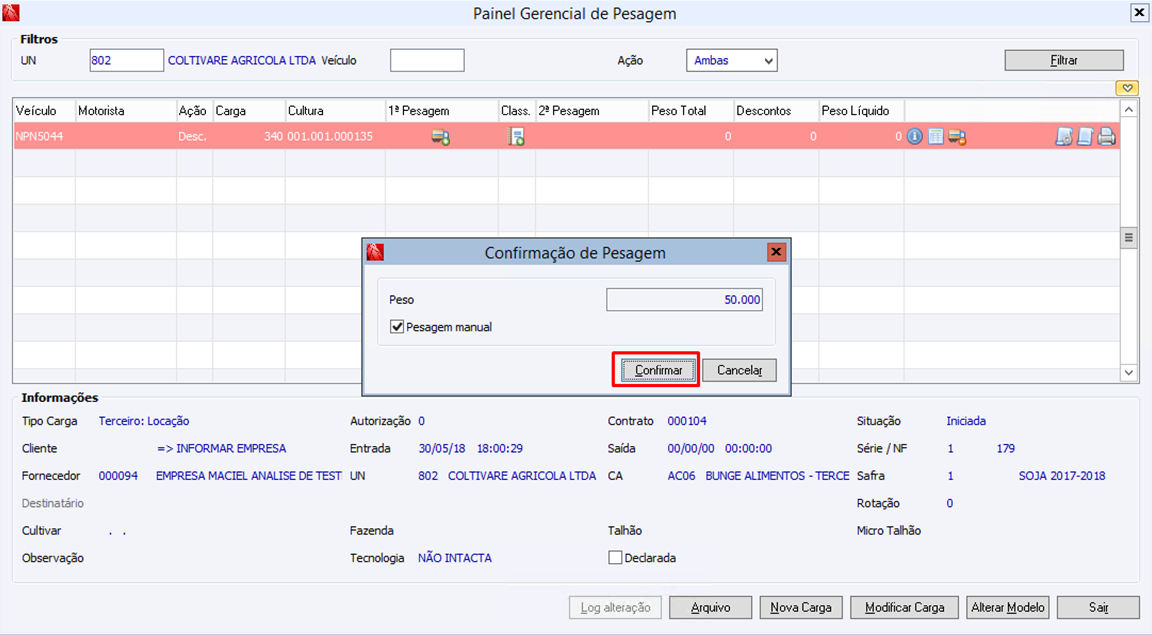Click the classification notebook add icon
The image size is (1152, 635).
pyautogui.click(x=516, y=137)
